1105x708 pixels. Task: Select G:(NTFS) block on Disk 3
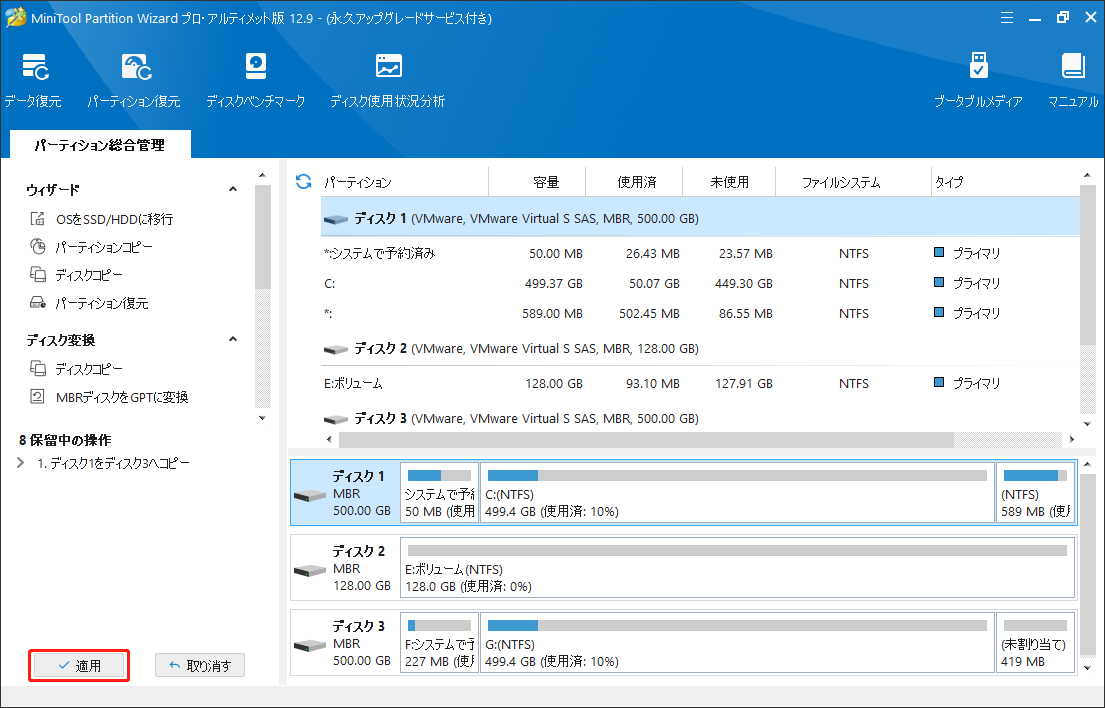tap(737, 643)
